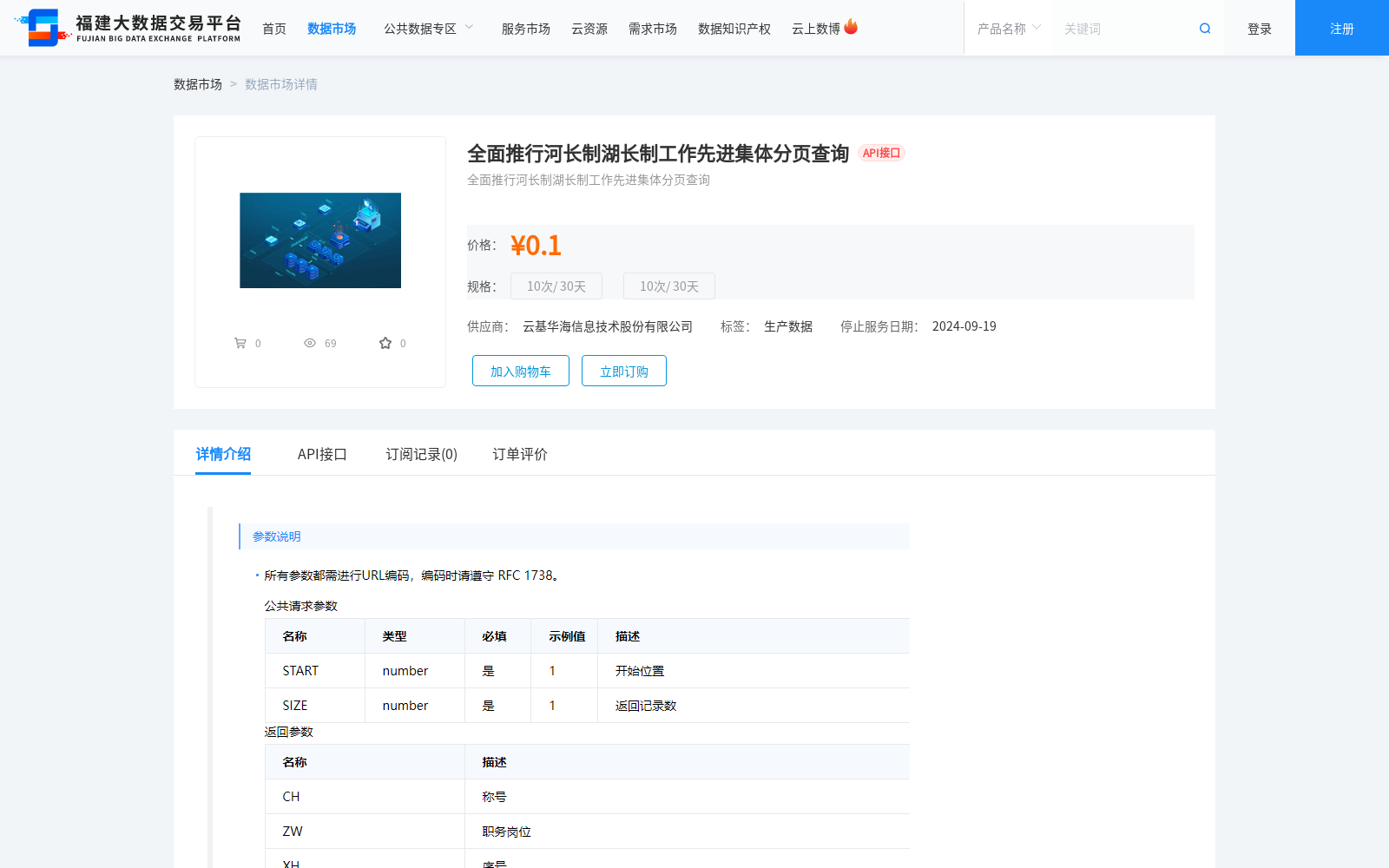Switch to the 订阅记录(0) tab
This screenshot has height=868, width=1389.
[422, 454]
